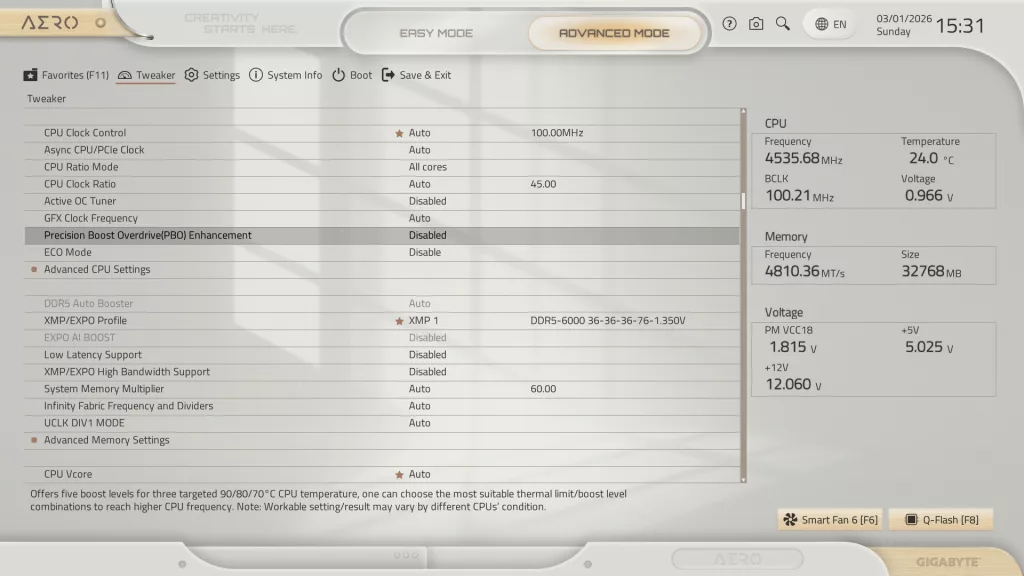1024x576 pixels.
Task: Click the help question mark icon
Action: tap(729, 23)
